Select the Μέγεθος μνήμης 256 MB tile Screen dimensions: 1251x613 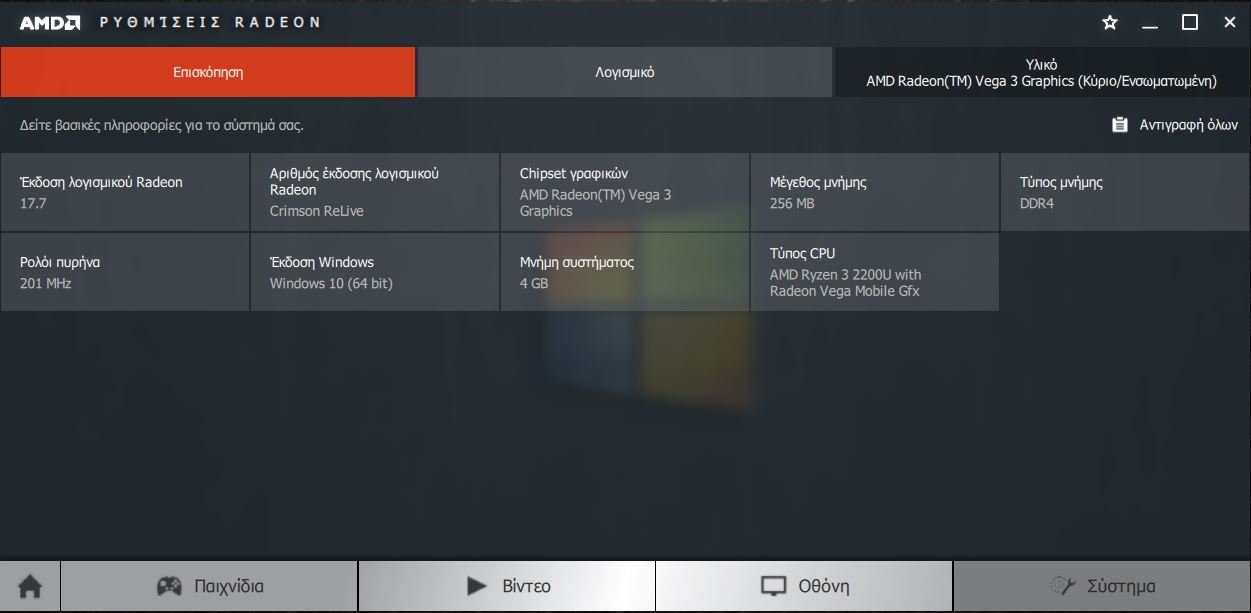(875, 192)
